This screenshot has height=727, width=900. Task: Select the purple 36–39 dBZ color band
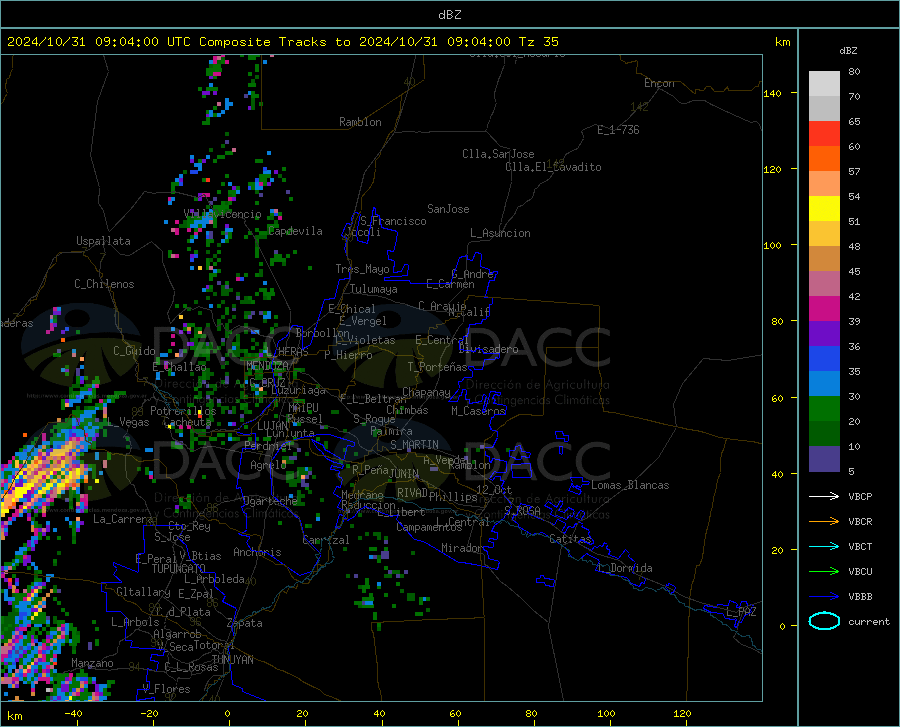click(824, 334)
